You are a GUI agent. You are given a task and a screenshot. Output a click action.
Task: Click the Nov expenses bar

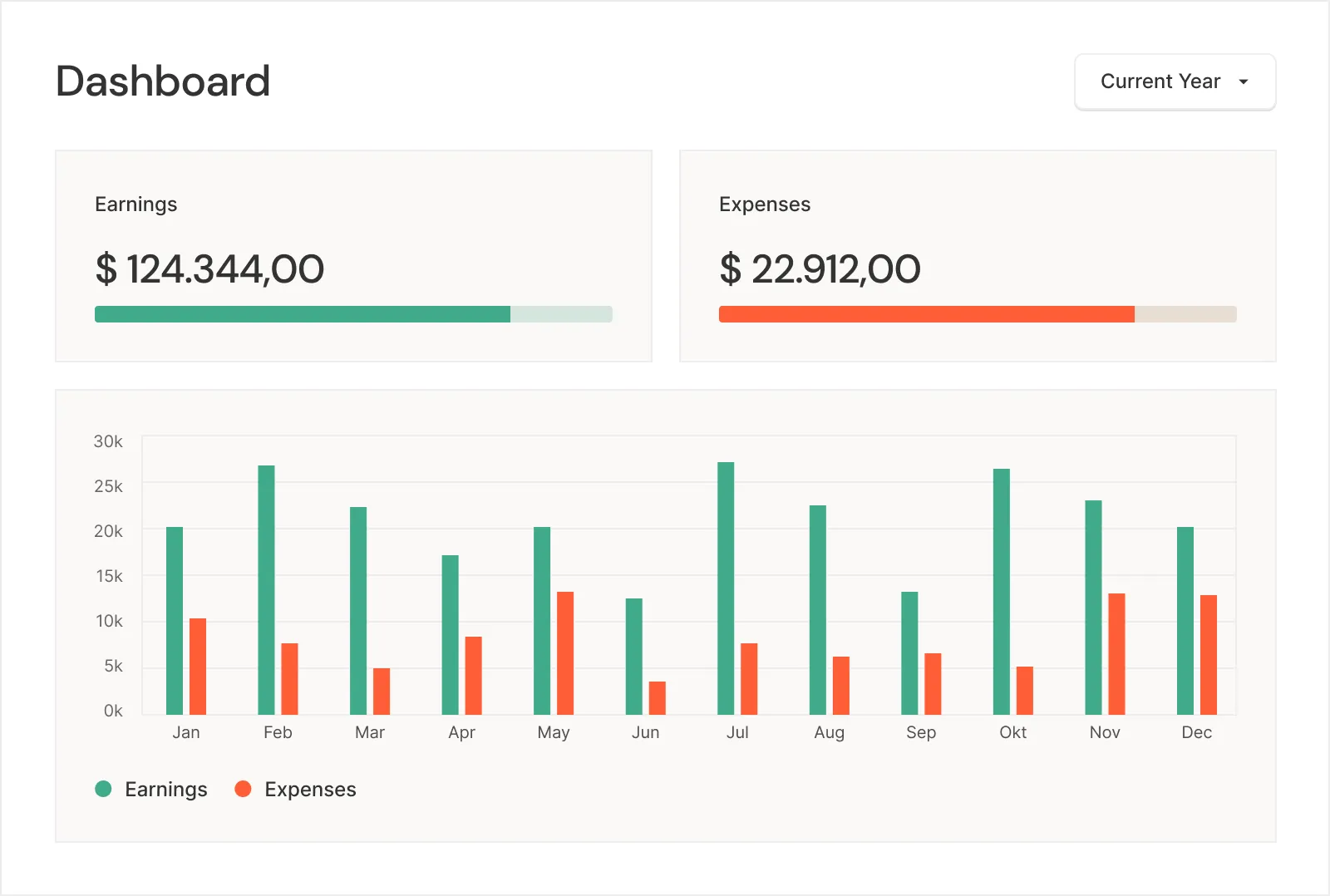[x=1117, y=654]
